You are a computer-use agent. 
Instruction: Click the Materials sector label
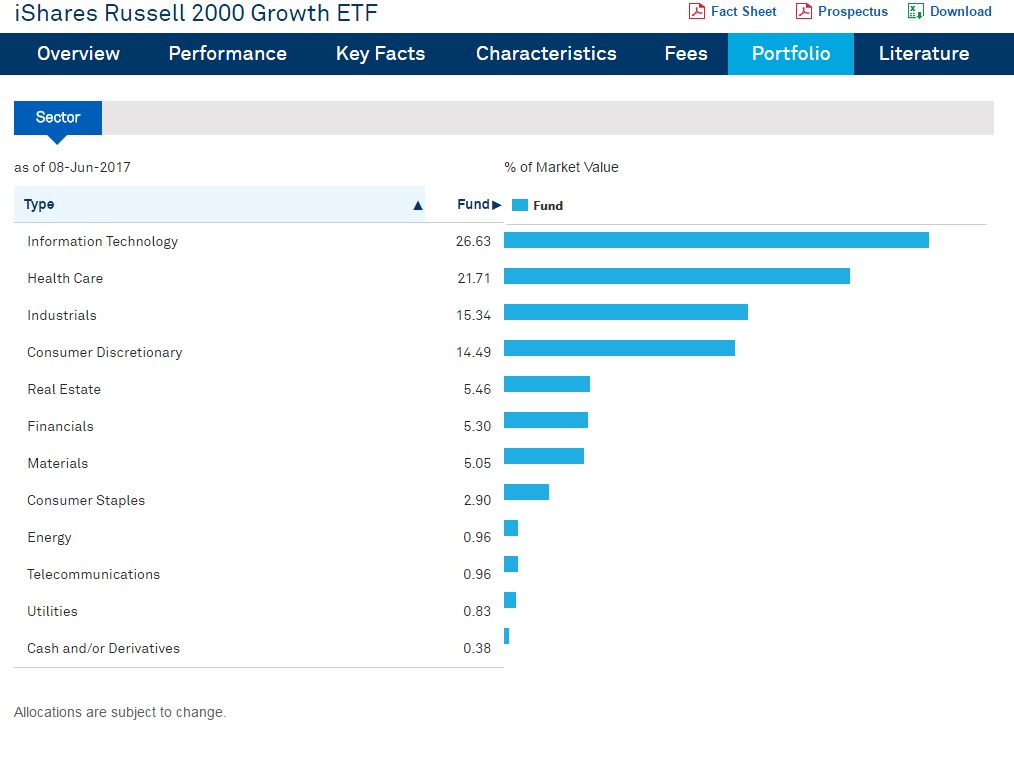click(58, 464)
